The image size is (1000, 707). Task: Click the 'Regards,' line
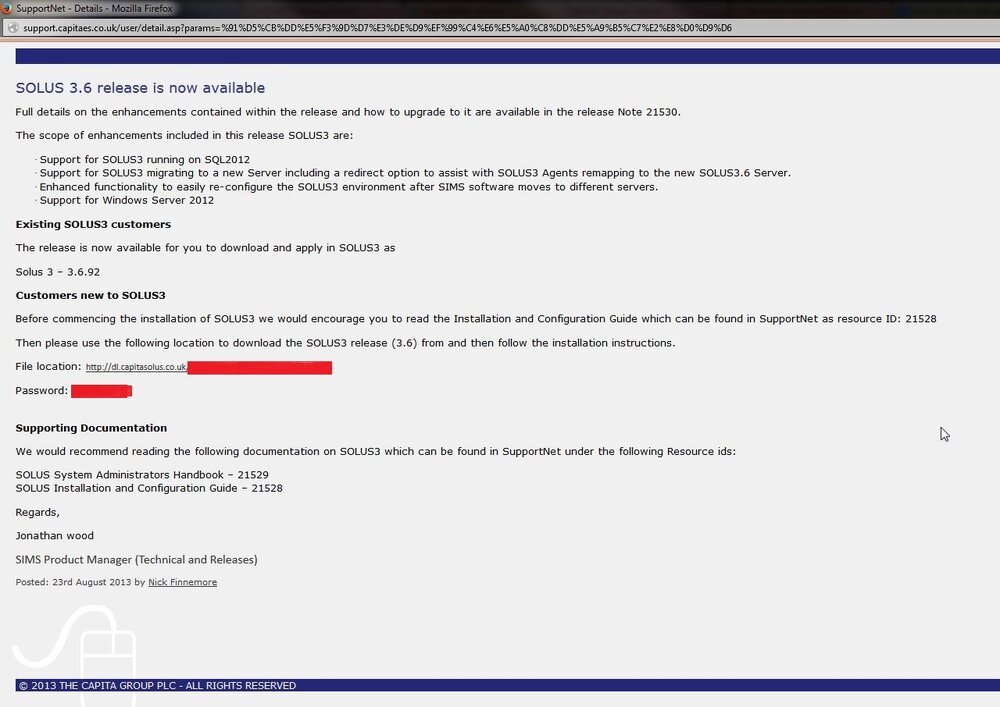coord(37,513)
